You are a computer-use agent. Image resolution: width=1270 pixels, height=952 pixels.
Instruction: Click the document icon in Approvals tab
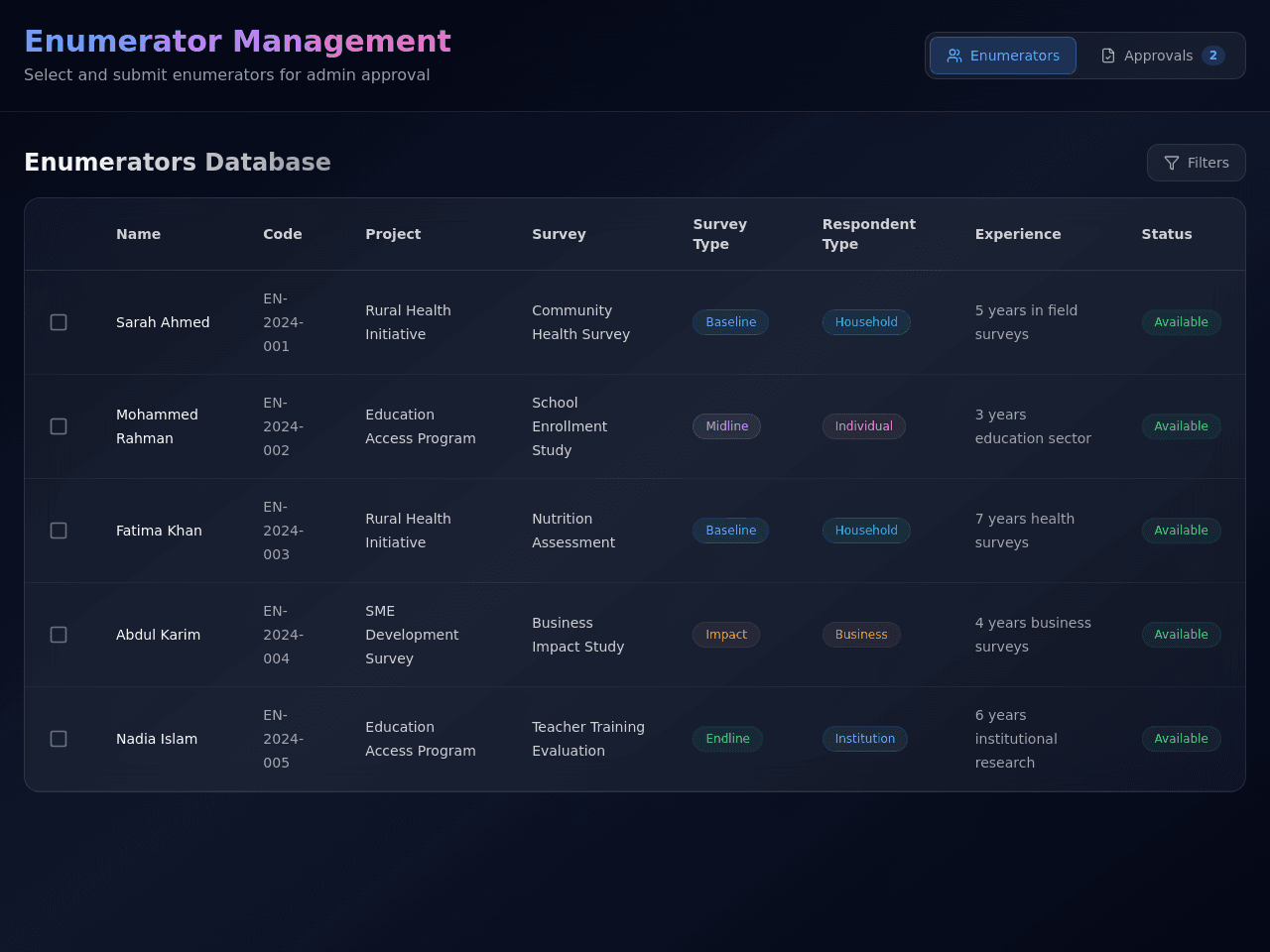(1108, 56)
